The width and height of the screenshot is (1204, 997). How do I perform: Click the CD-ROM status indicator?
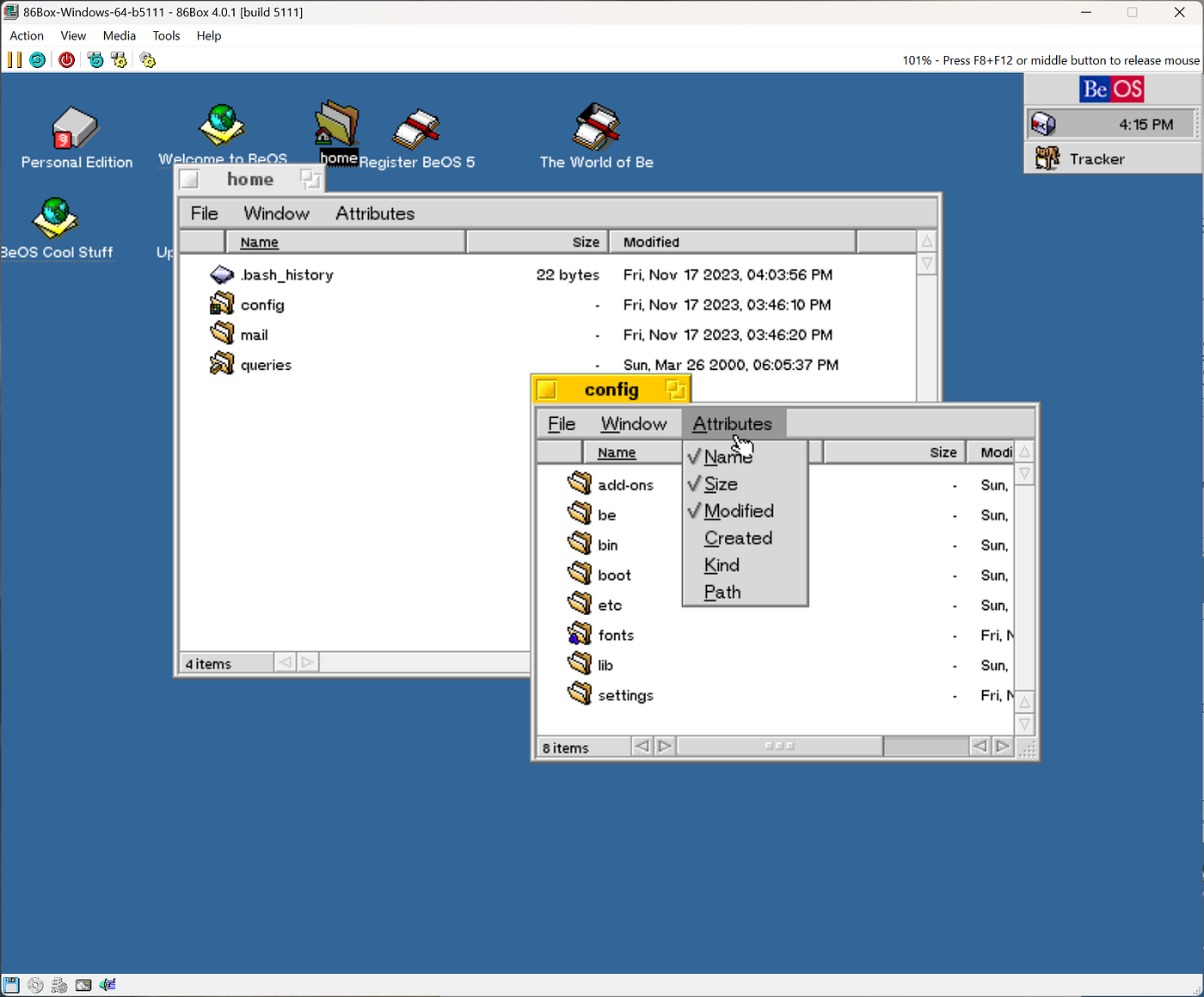click(35, 984)
